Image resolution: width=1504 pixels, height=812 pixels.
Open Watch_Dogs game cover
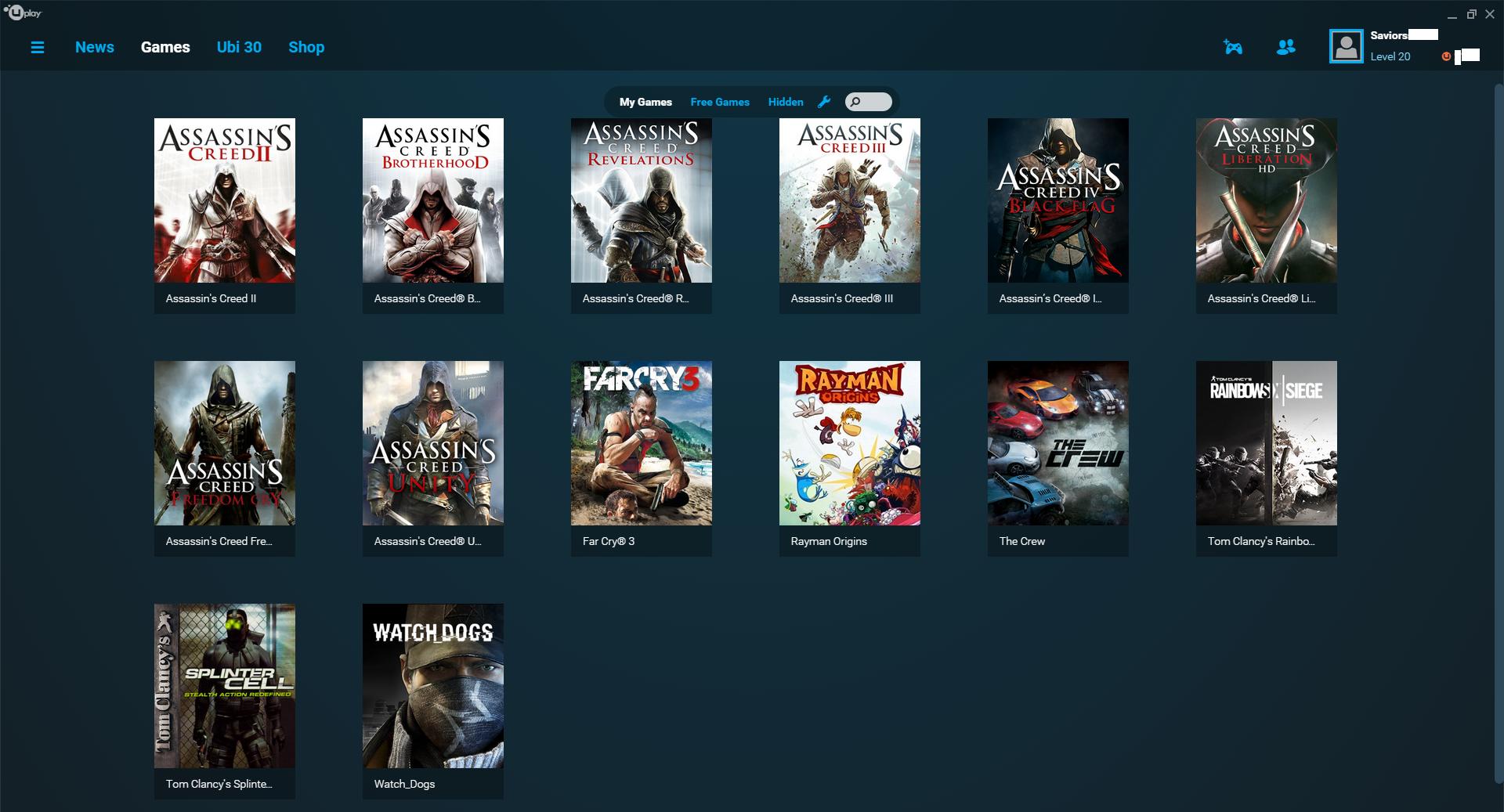click(433, 686)
